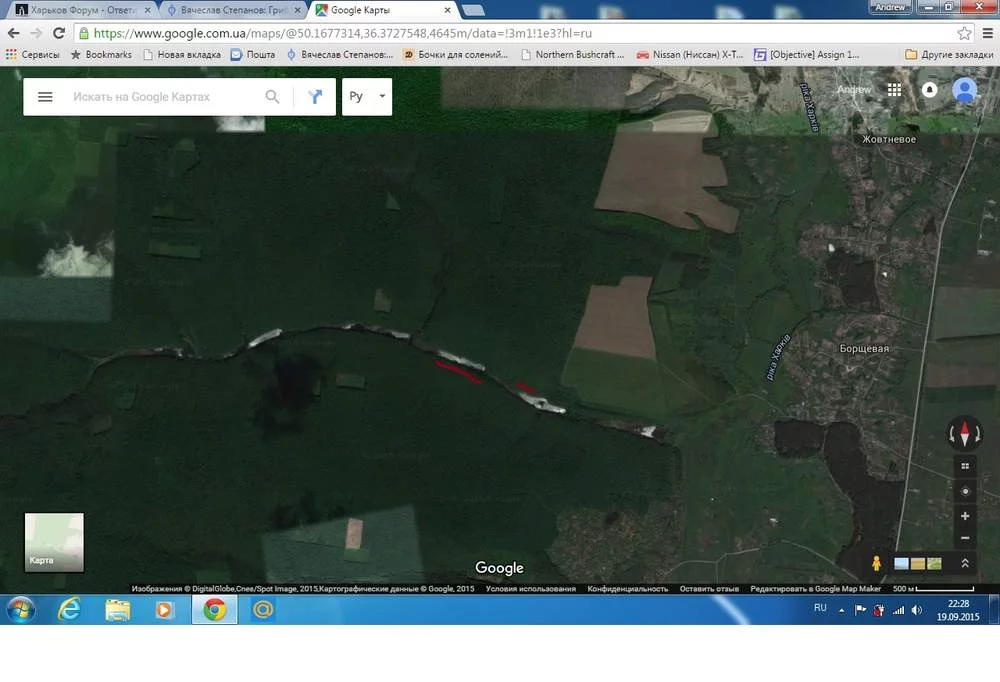Viewport: 1000px width, 682px height.
Task: Reset map north with the compass
Action: point(964,433)
